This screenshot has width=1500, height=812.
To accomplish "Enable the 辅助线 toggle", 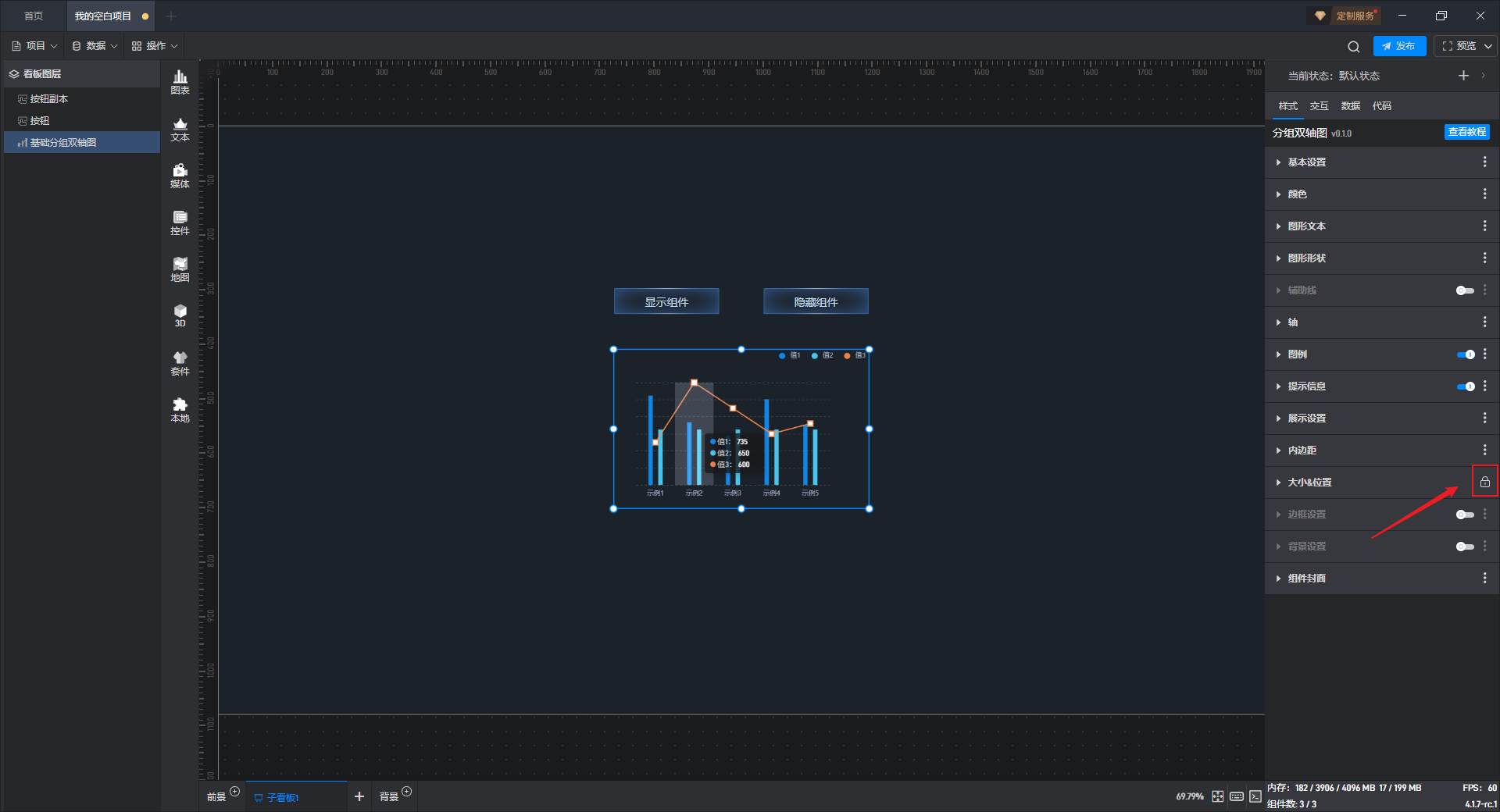I will [1465, 290].
